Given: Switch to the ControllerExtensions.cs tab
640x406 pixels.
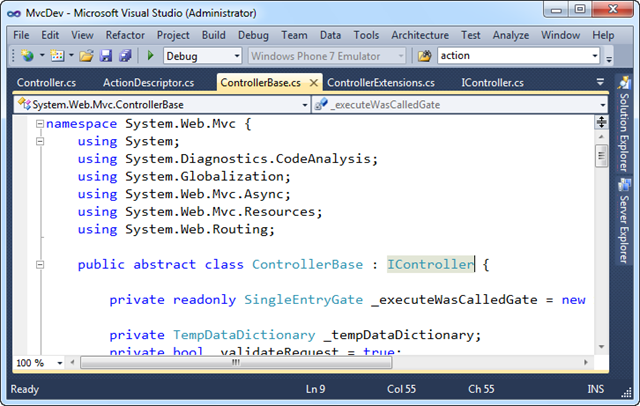Looking at the screenshot, I should point(381,83).
